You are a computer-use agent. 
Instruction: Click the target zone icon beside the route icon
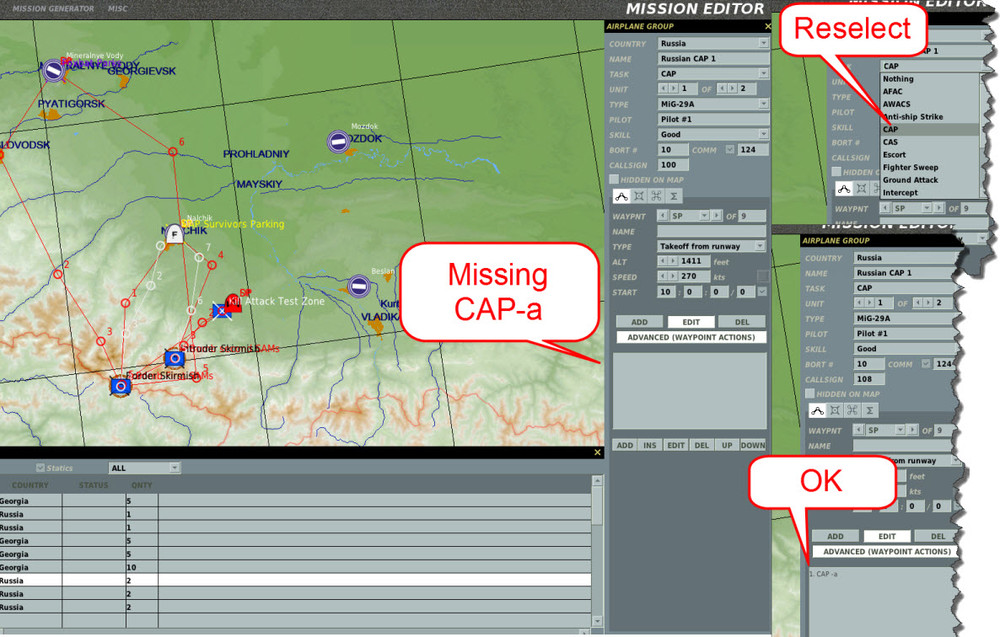click(639, 196)
